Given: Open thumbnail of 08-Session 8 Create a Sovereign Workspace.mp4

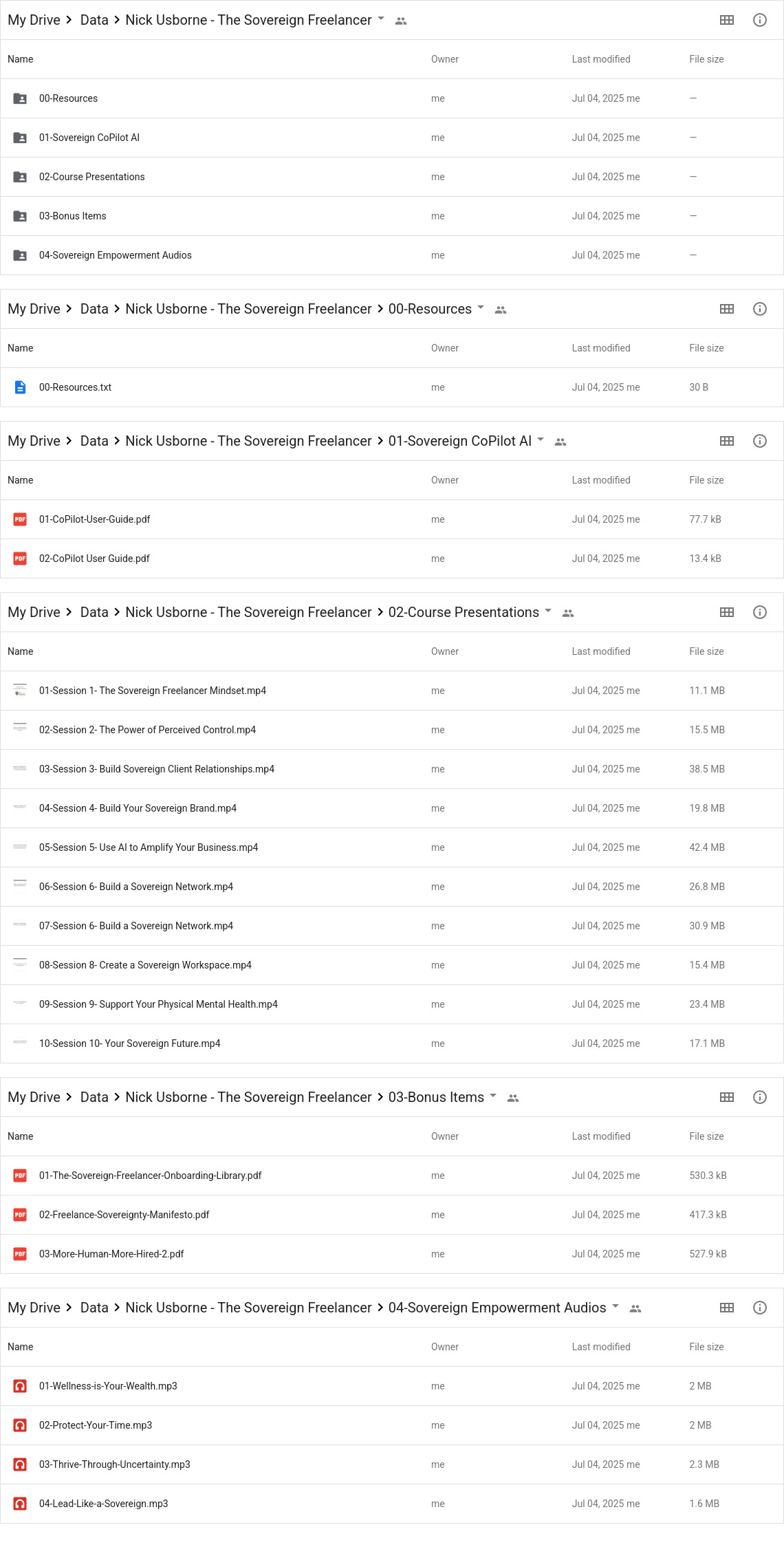Looking at the screenshot, I should [x=20, y=965].
